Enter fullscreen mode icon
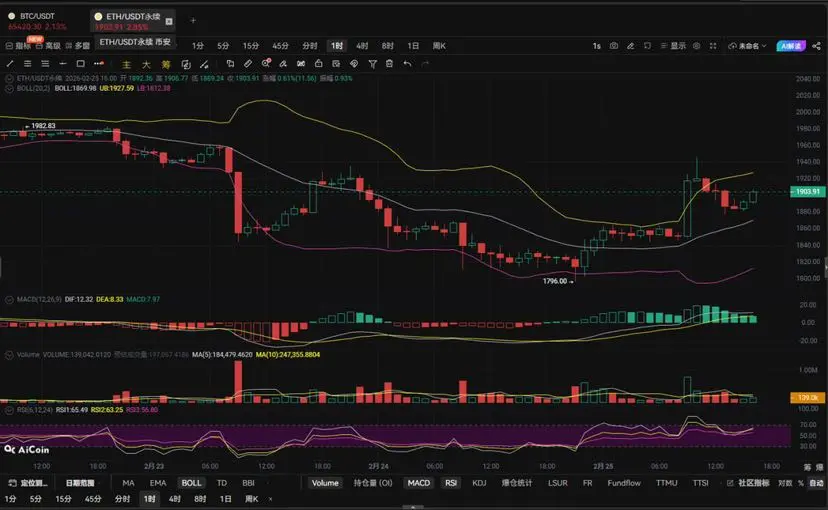Screen dimensions: 828x510 (x=713, y=46)
